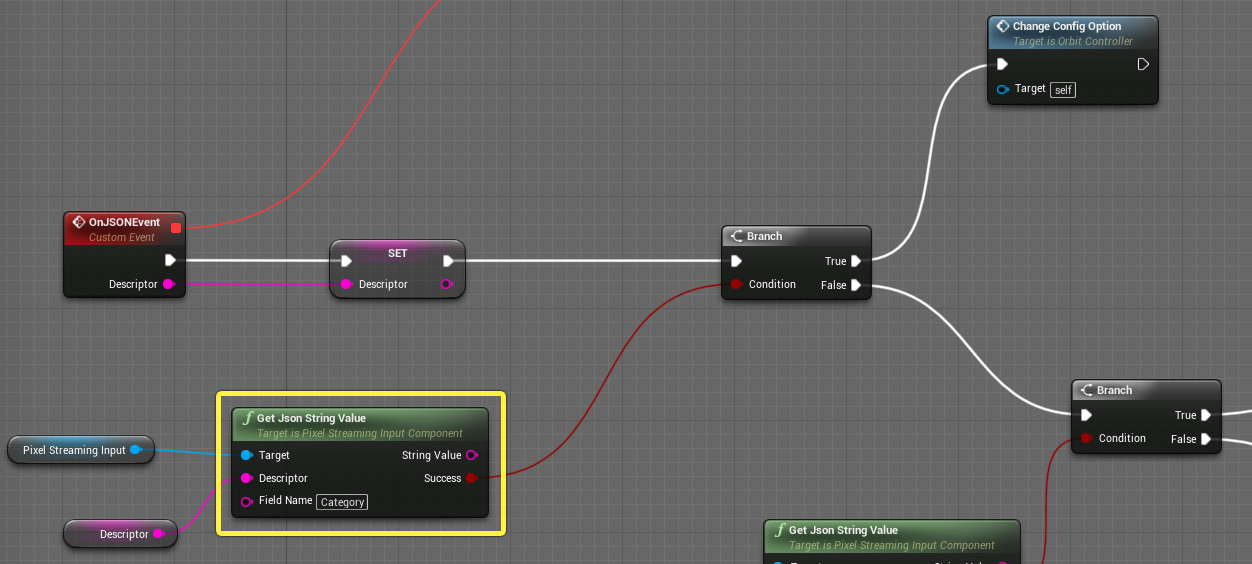Viewport: 1252px width, 564px height.
Task: Click the second Branch node True pin
Action: tap(1206, 415)
